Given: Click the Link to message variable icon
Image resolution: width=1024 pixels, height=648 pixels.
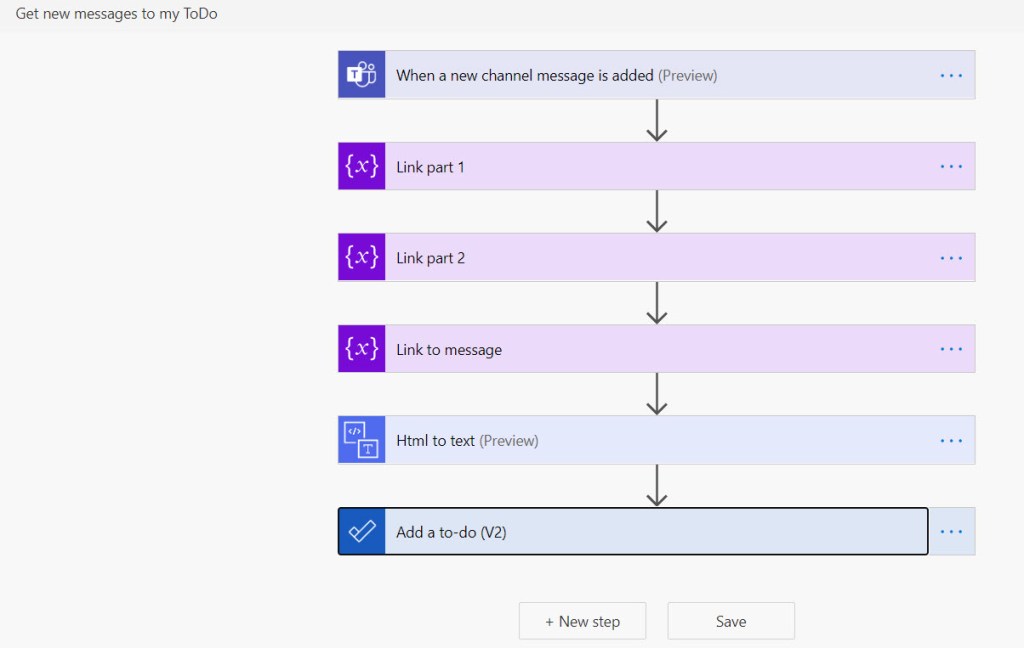Looking at the screenshot, I should pos(361,349).
